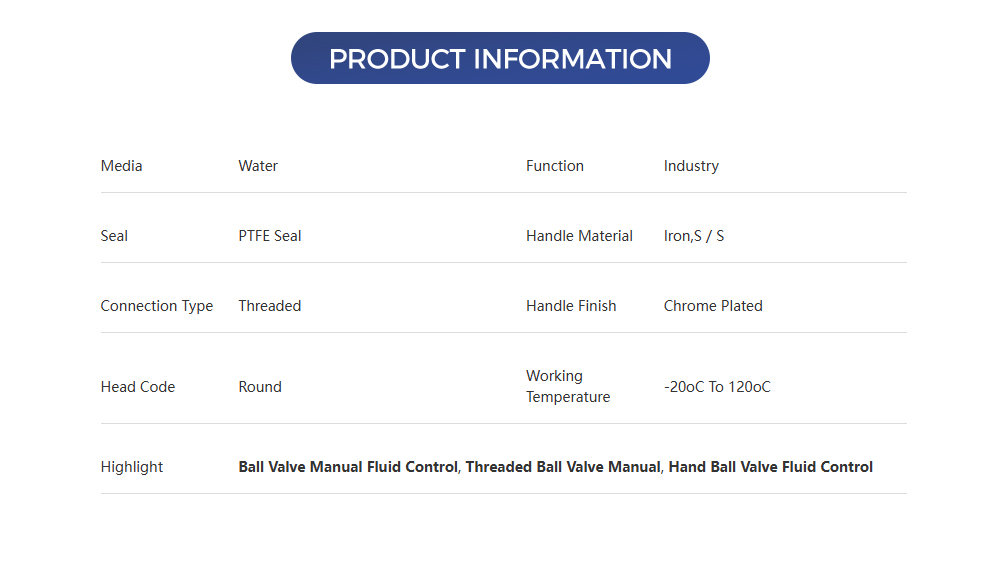This screenshot has width=1000, height=564.
Task: Click the Handle Material label
Action: tap(579, 236)
